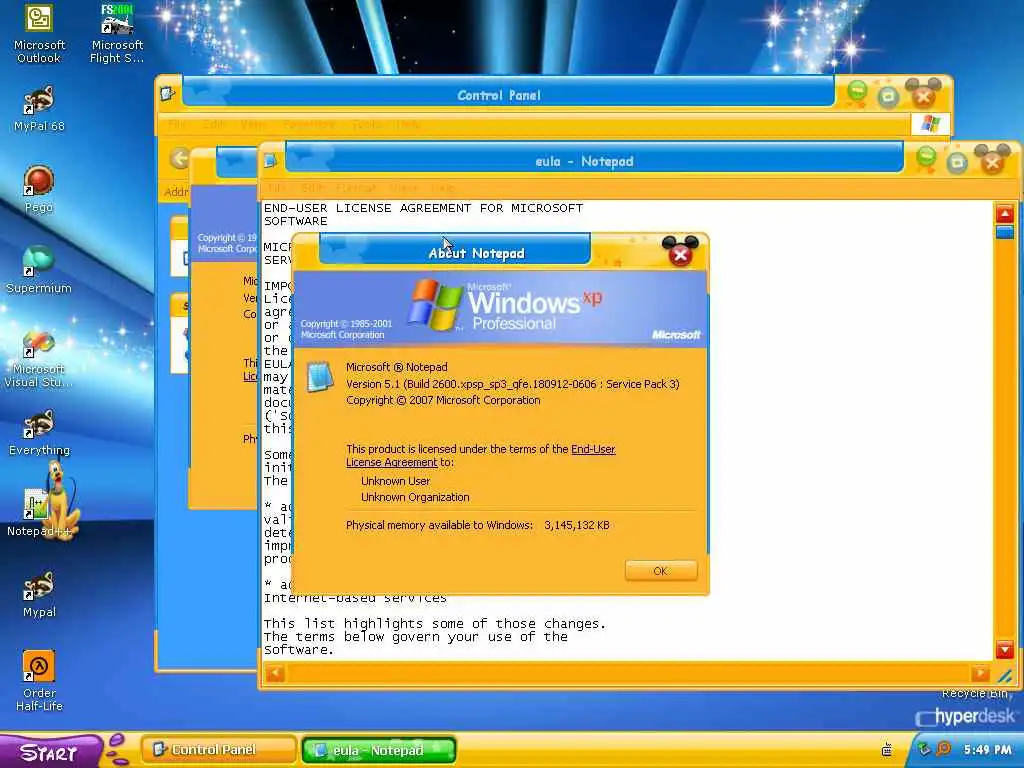The width and height of the screenshot is (1024, 768).
Task: Click the 'This list highlights' line in Notepad
Action: tap(435, 624)
